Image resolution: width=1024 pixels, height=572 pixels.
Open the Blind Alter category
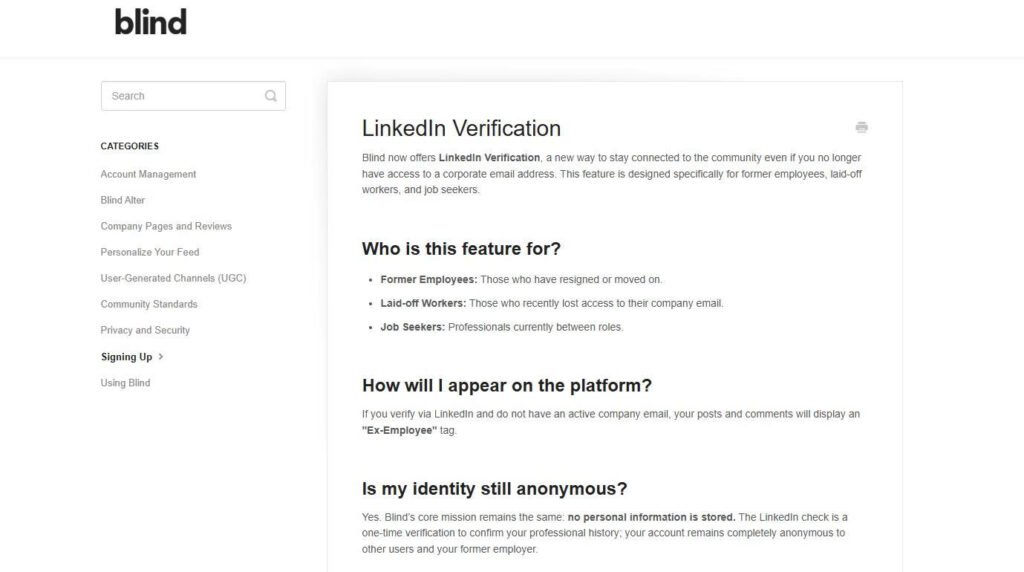click(x=123, y=200)
